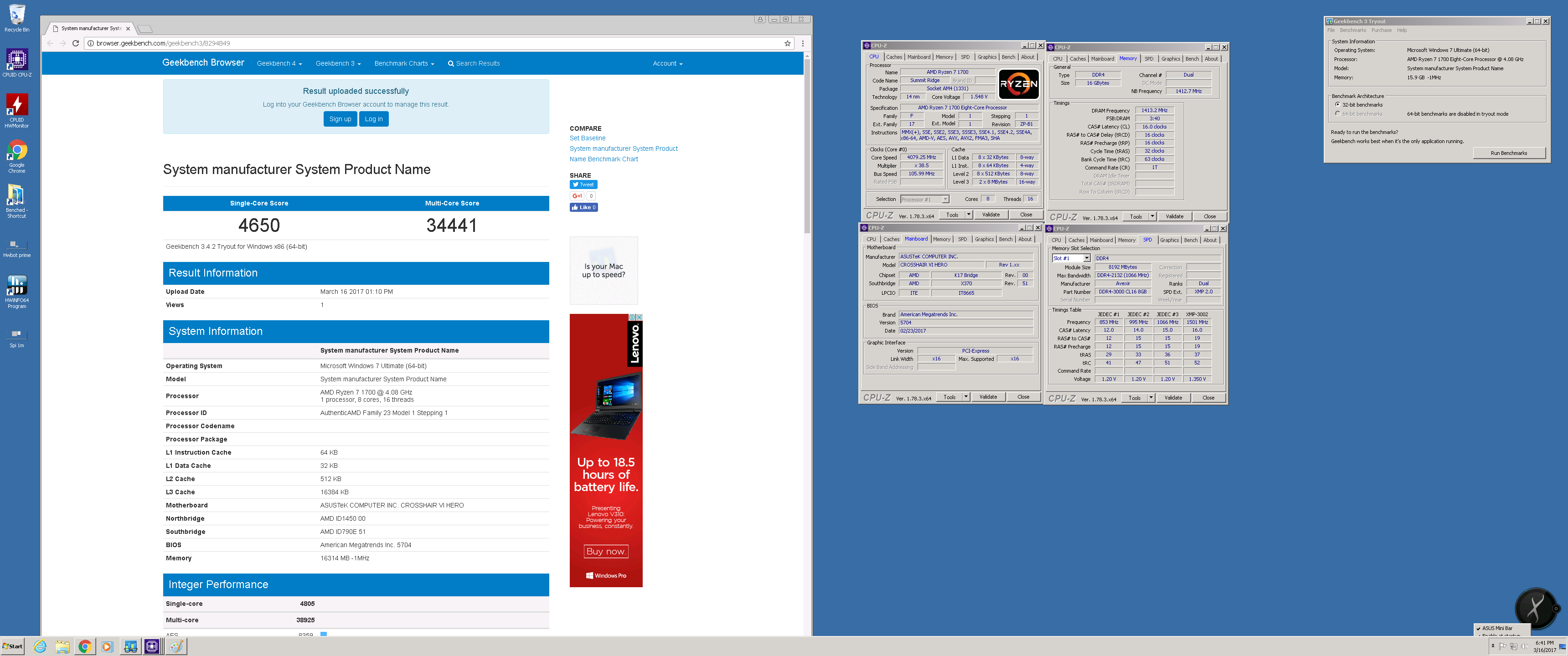
Task: Bookmark this page with the star icon
Action: tap(787, 43)
